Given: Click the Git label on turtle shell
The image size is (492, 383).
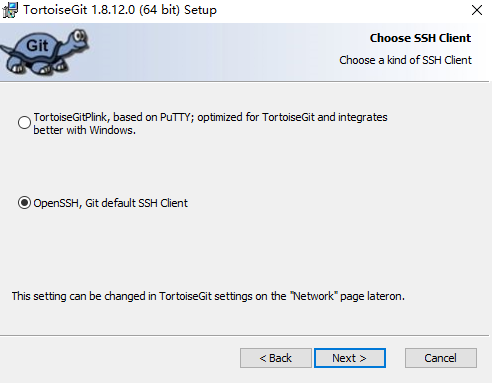Looking at the screenshot, I should click(x=37, y=46).
